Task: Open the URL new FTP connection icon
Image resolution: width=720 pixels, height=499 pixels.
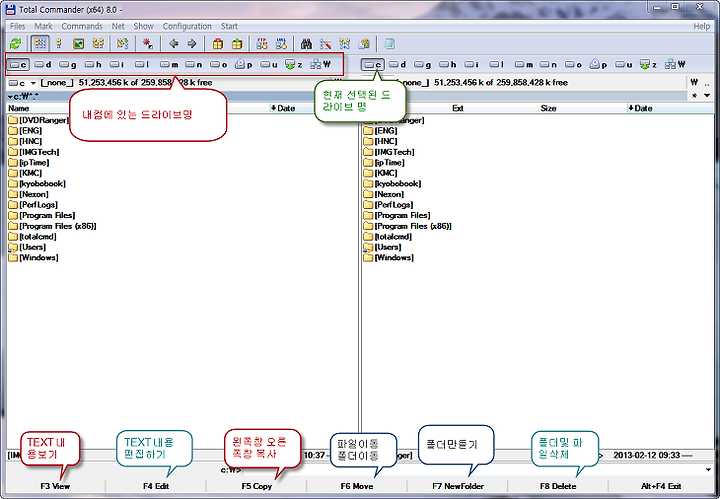Action: coord(281,44)
